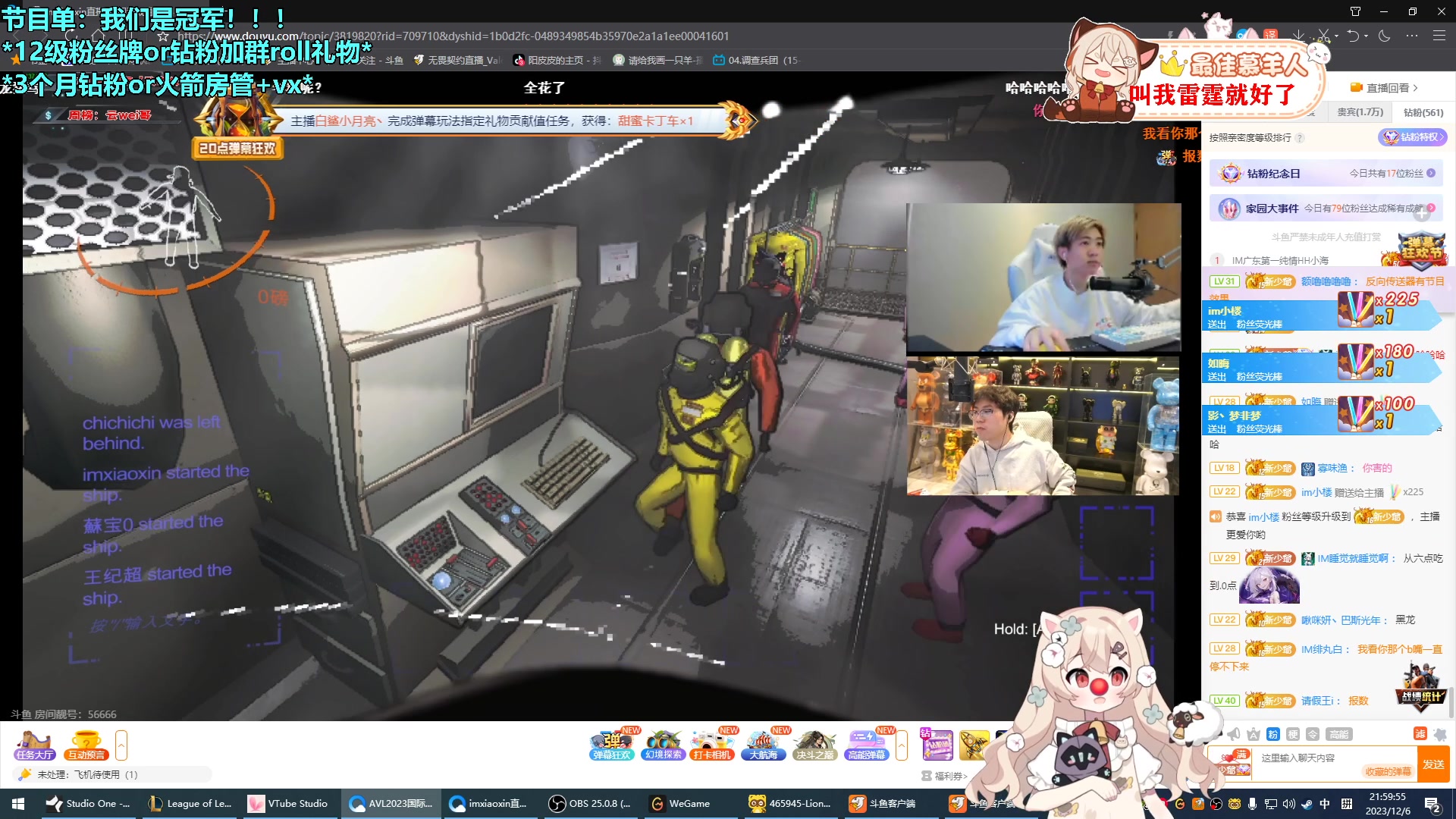
Task: Toggle the splash effects icon right of 滤
Action: [1440, 733]
